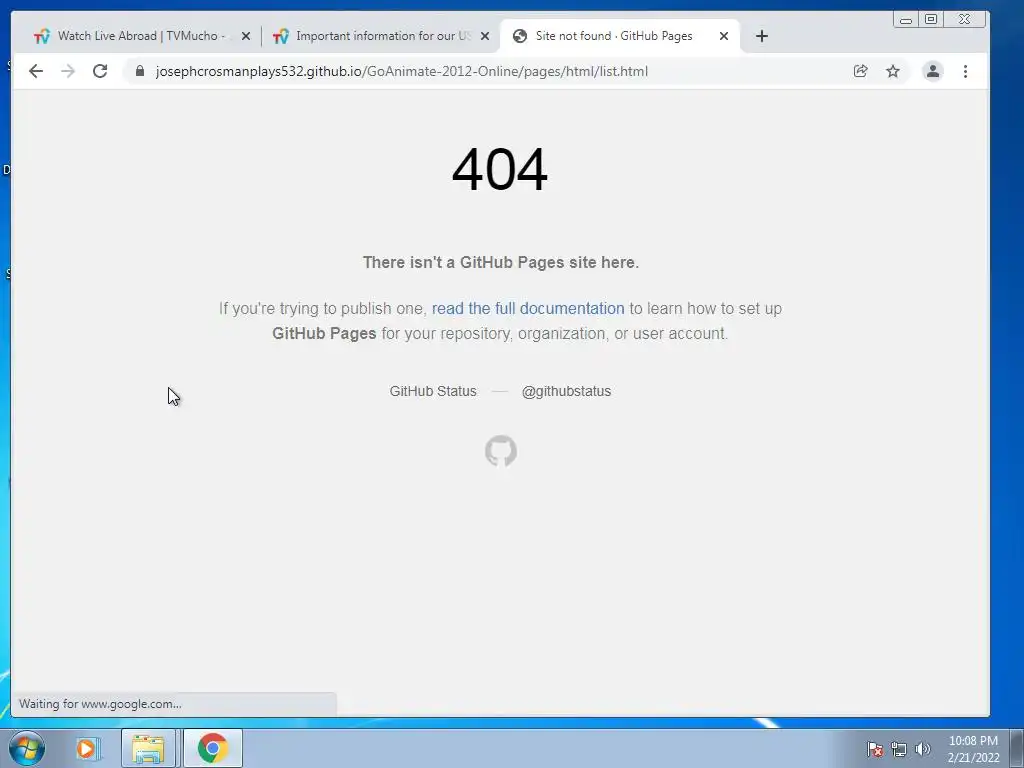This screenshot has width=1024, height=768.
Task: Reload the current page
Action: (100, 71)
